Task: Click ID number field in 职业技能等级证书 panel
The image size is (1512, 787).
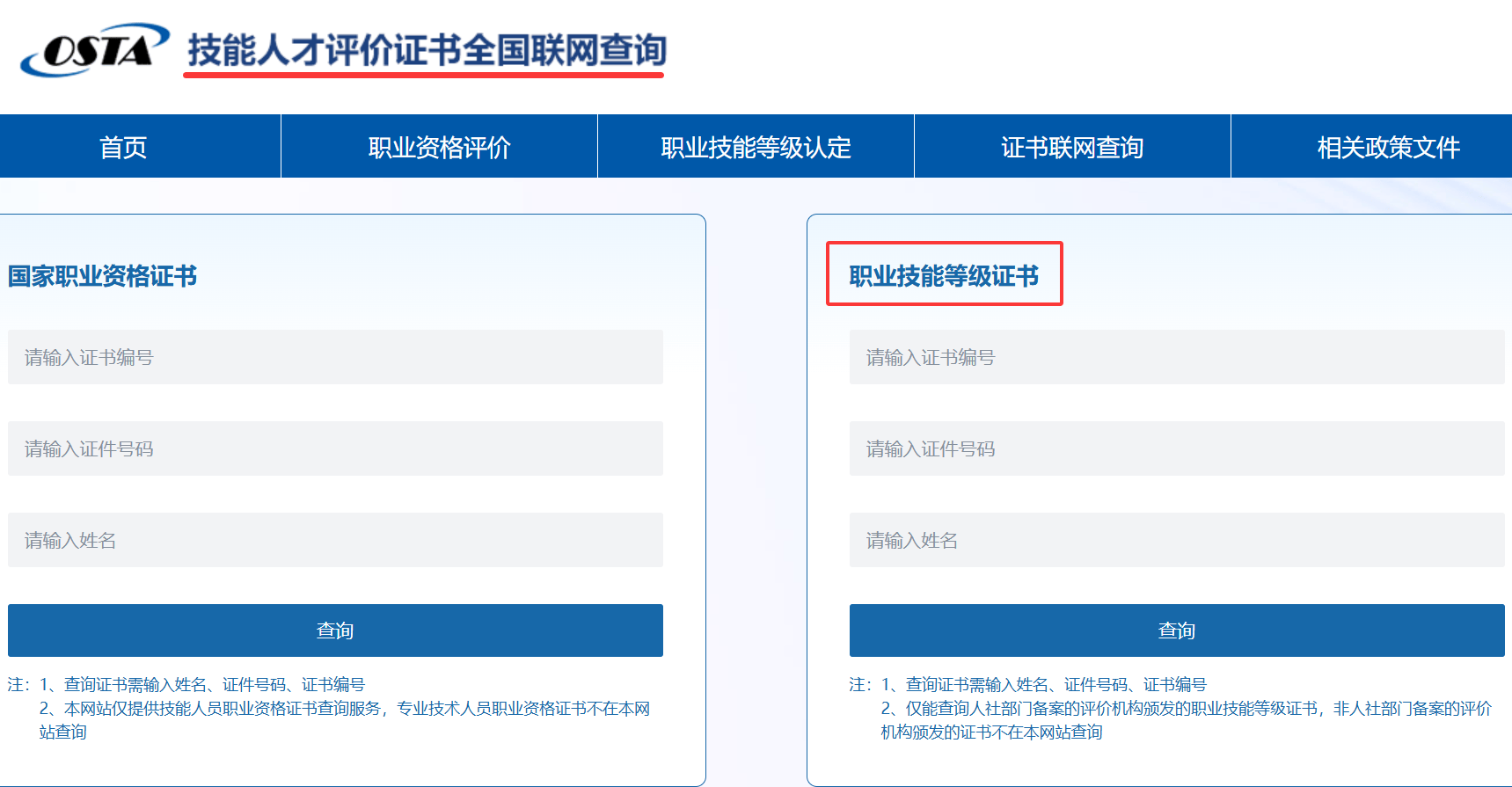Action: (x=1176, y=448)
